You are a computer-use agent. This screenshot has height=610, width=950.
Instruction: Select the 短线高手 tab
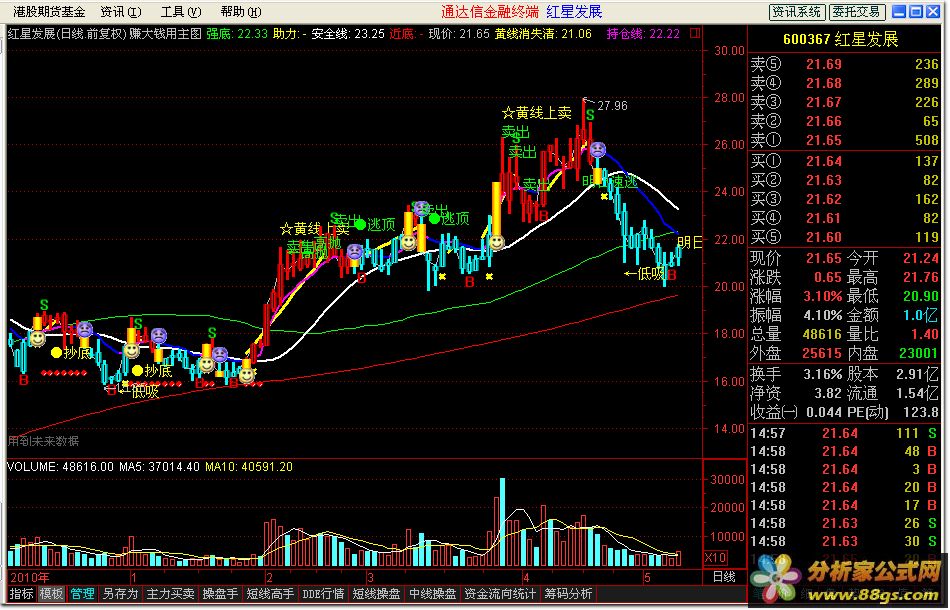tap(270, 594)
